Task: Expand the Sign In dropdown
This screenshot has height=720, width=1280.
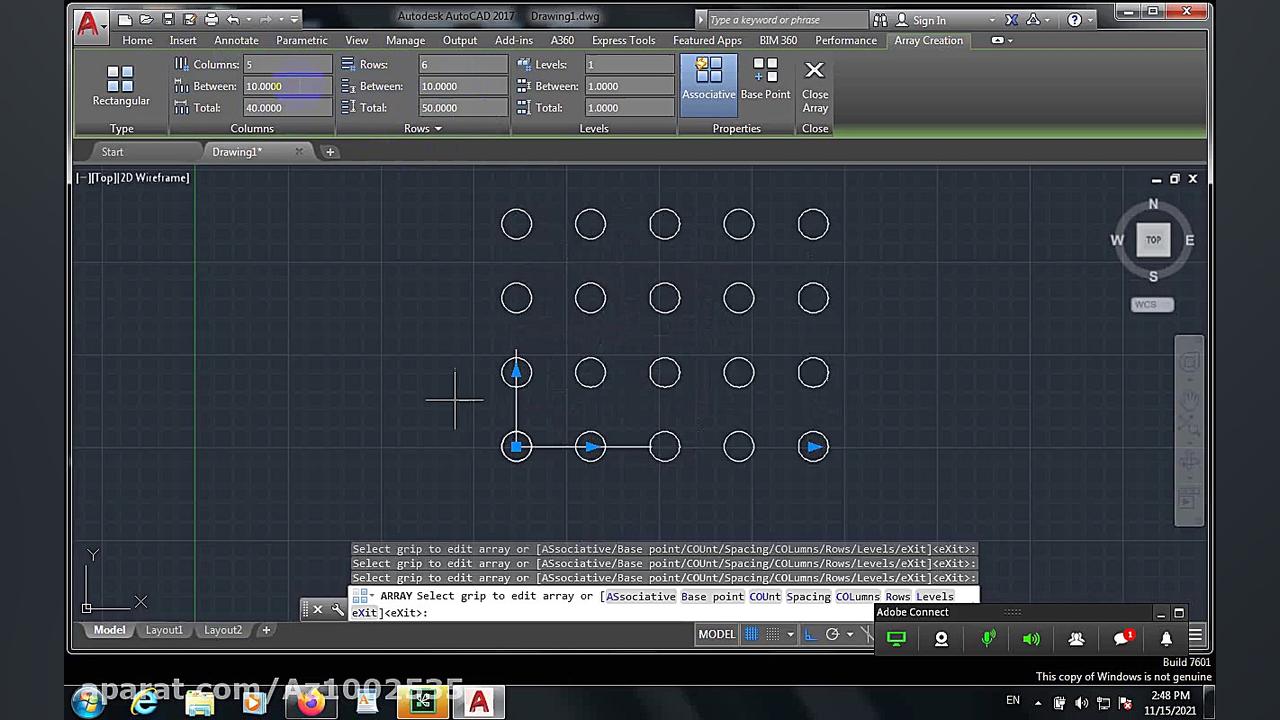Action: [992, 20]
